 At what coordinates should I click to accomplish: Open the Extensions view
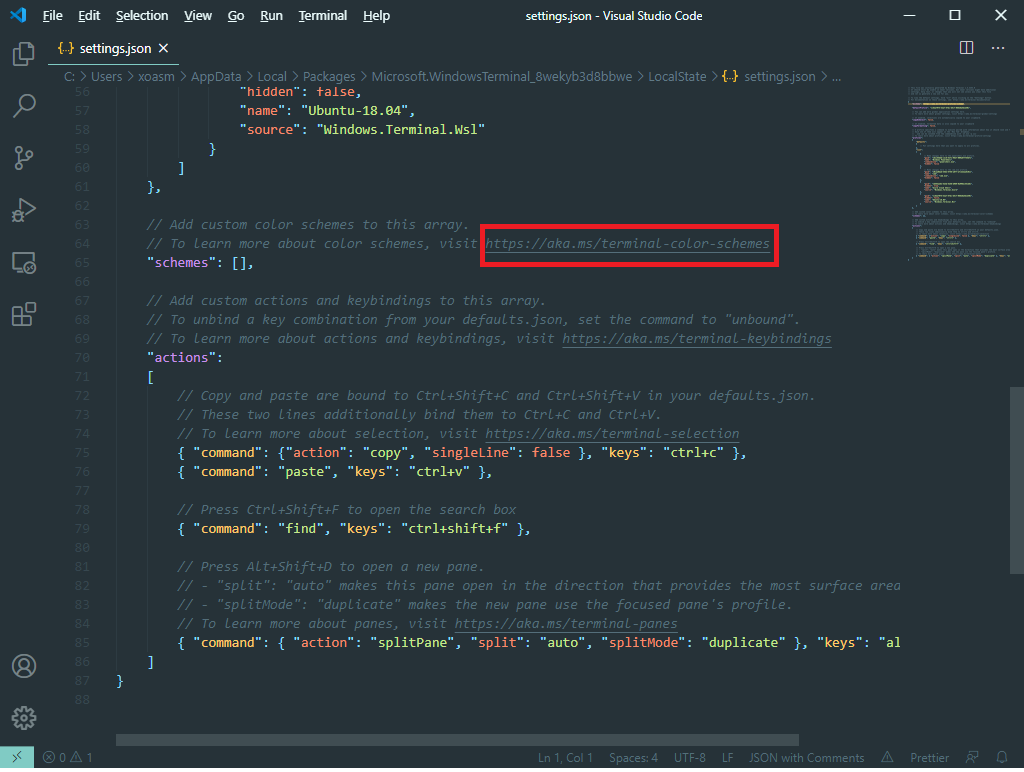(24, 314)
